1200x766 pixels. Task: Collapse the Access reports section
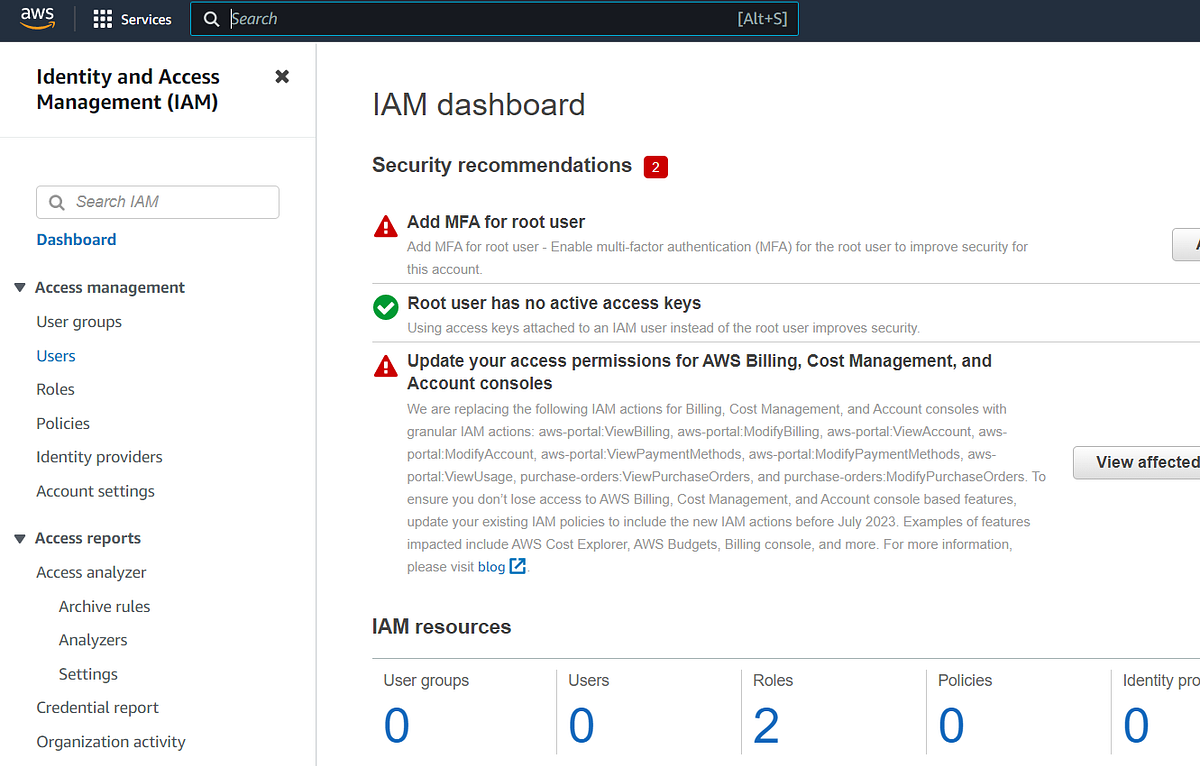tap(19, 537)
